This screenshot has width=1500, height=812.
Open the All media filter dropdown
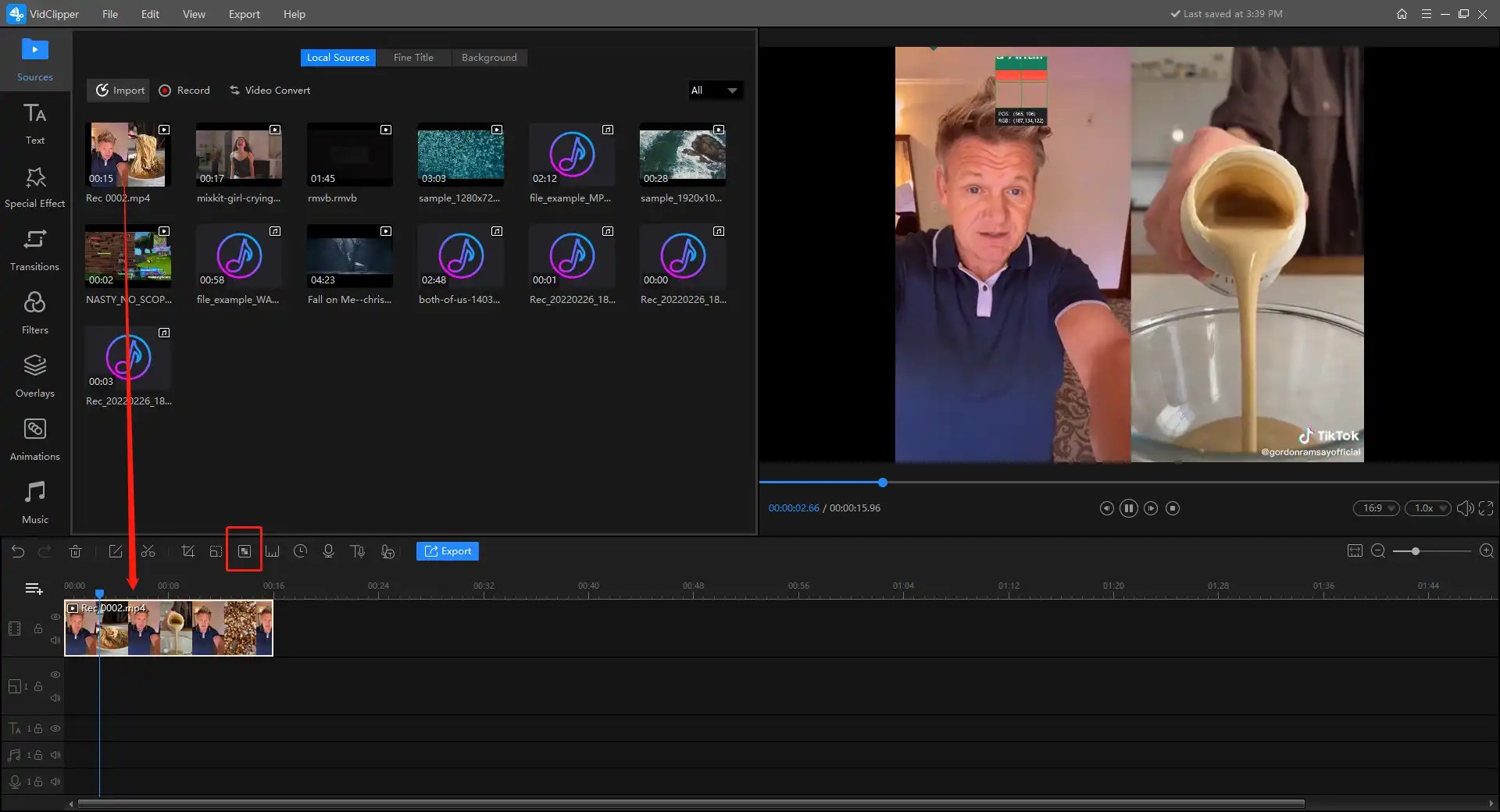click(x=713, y=91)
